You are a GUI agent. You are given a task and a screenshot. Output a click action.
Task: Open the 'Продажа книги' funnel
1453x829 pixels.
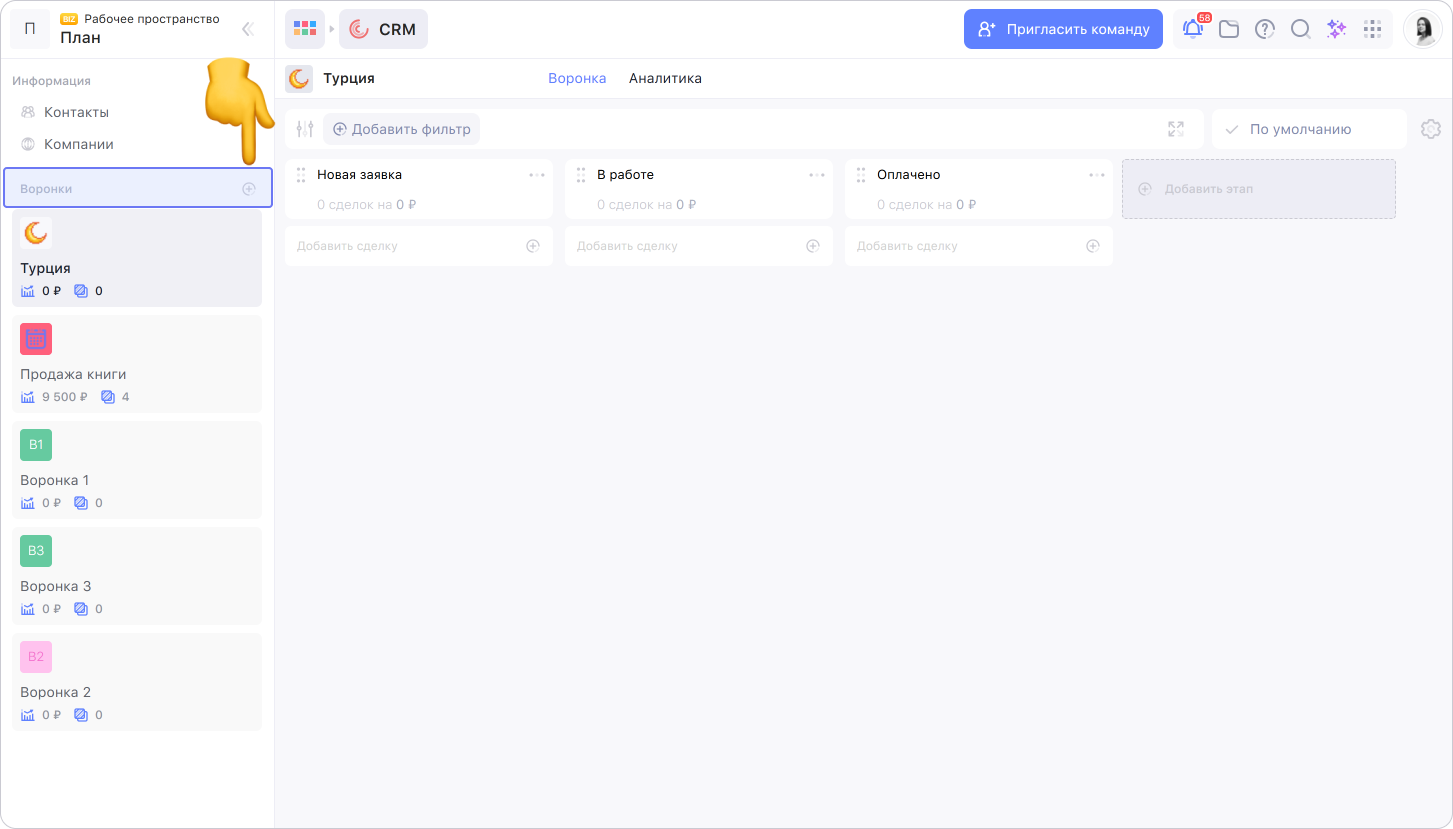click(x=137, y=364)
